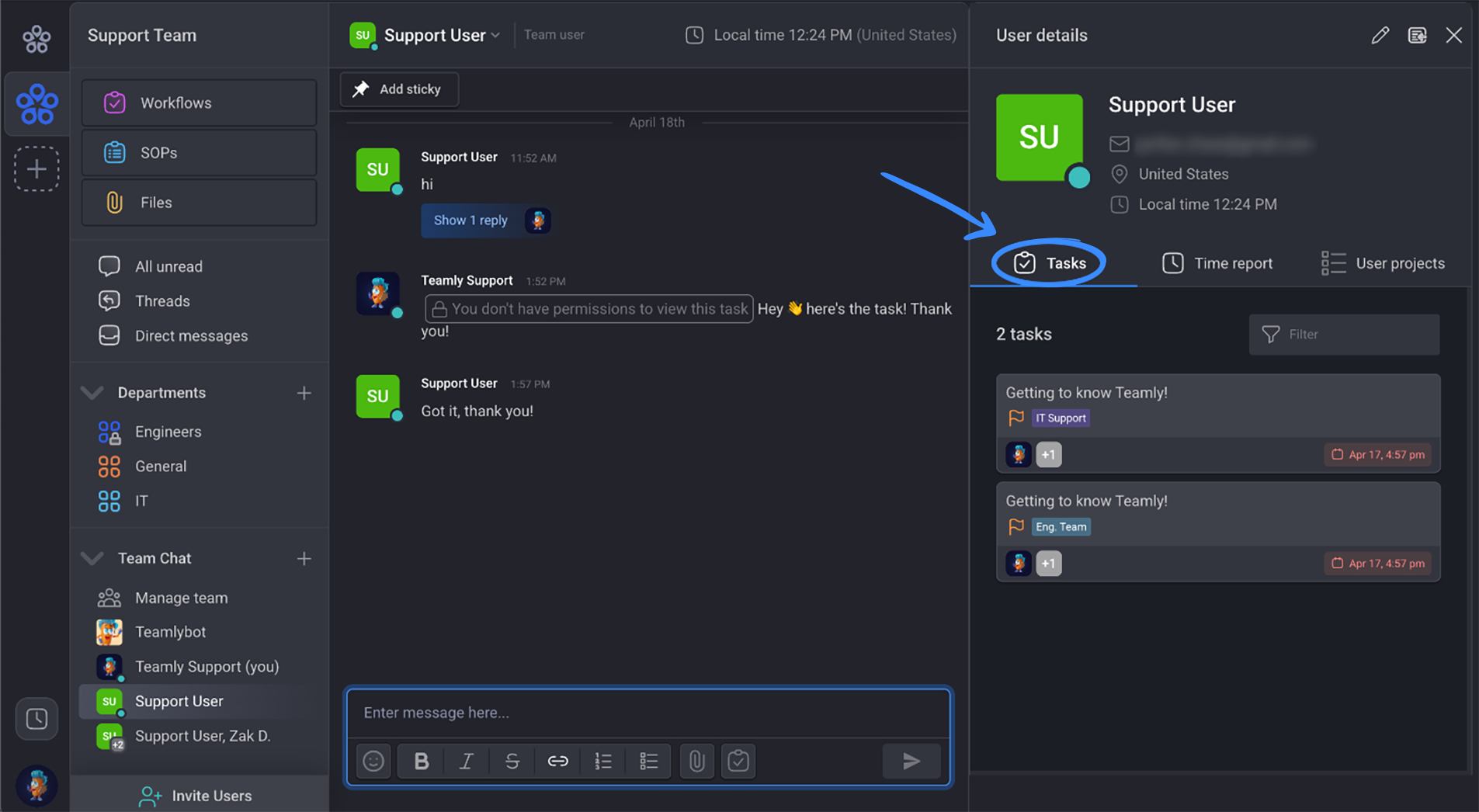
Task: Insert a link
Action: (x=557, y=761)
